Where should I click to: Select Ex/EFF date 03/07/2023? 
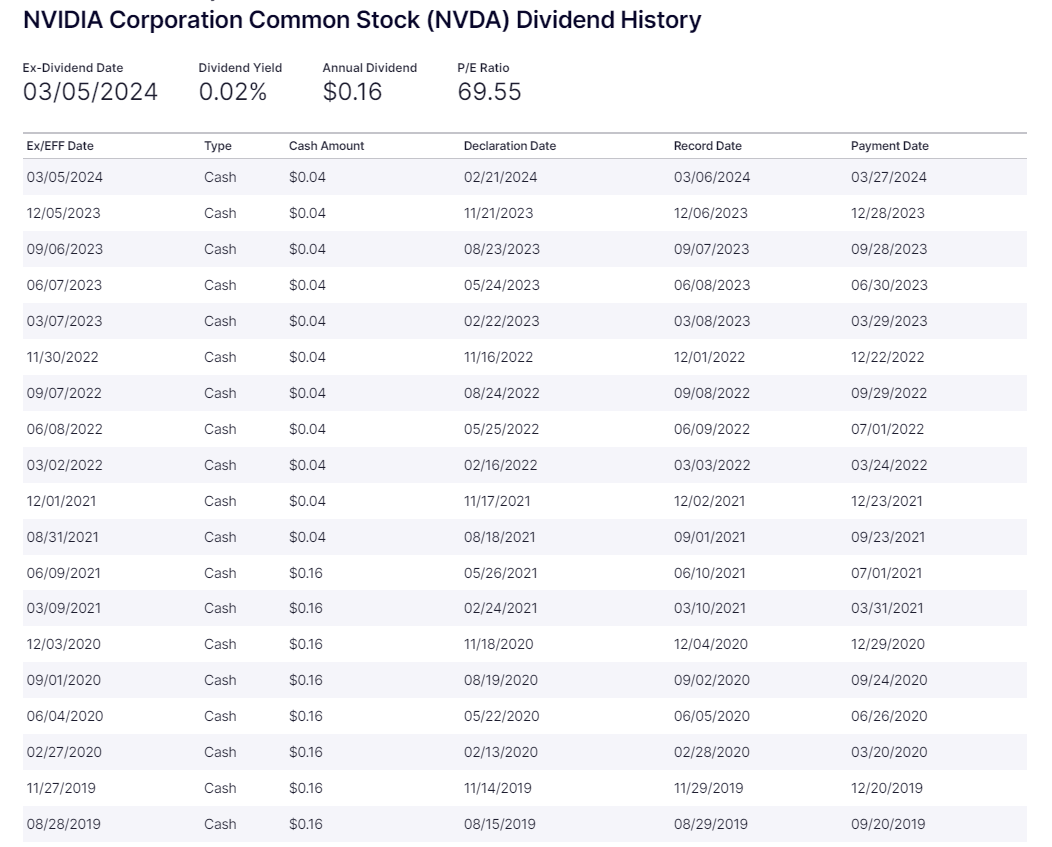(64, 321)
